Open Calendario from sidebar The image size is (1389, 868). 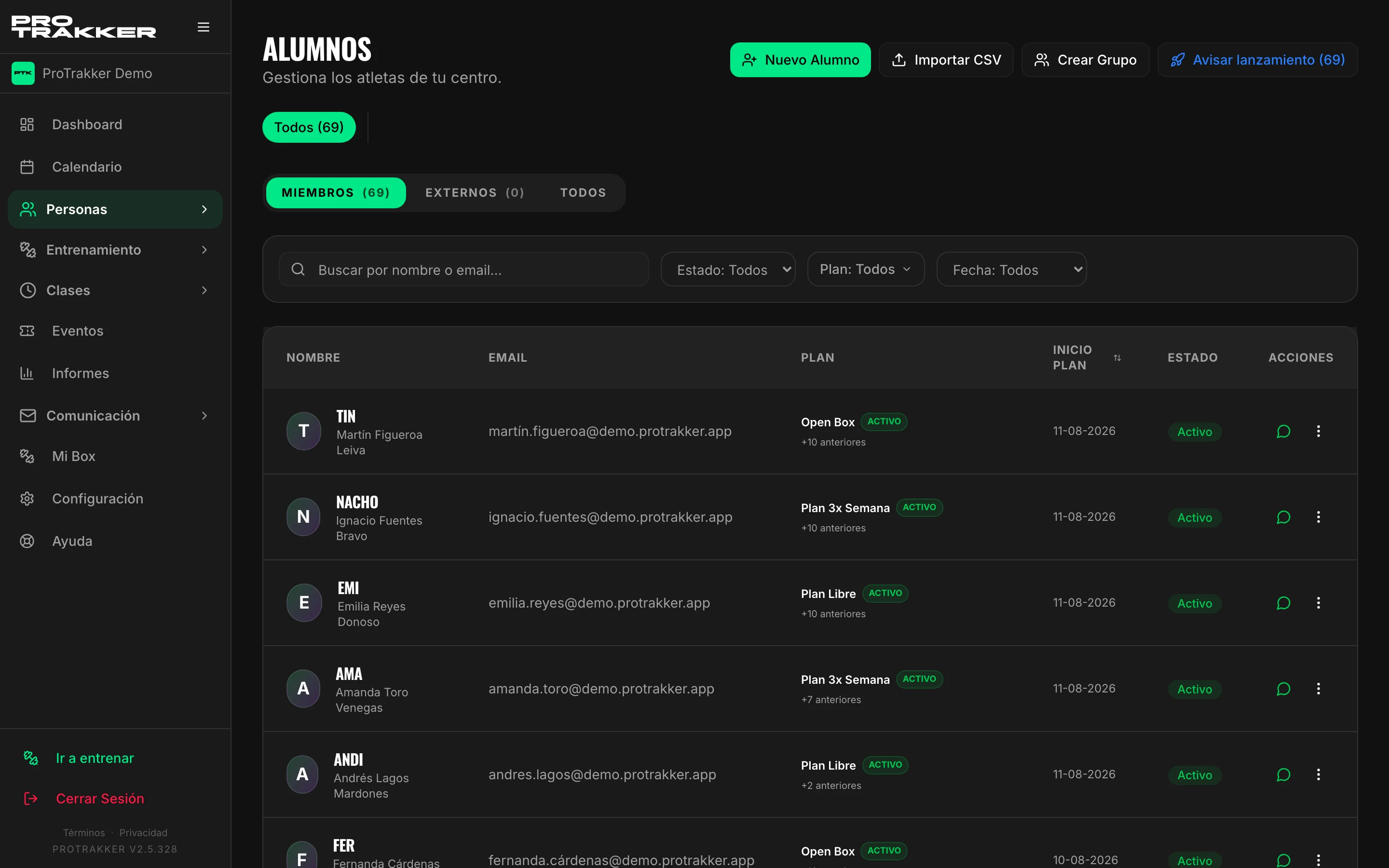[x=115, y=167]
